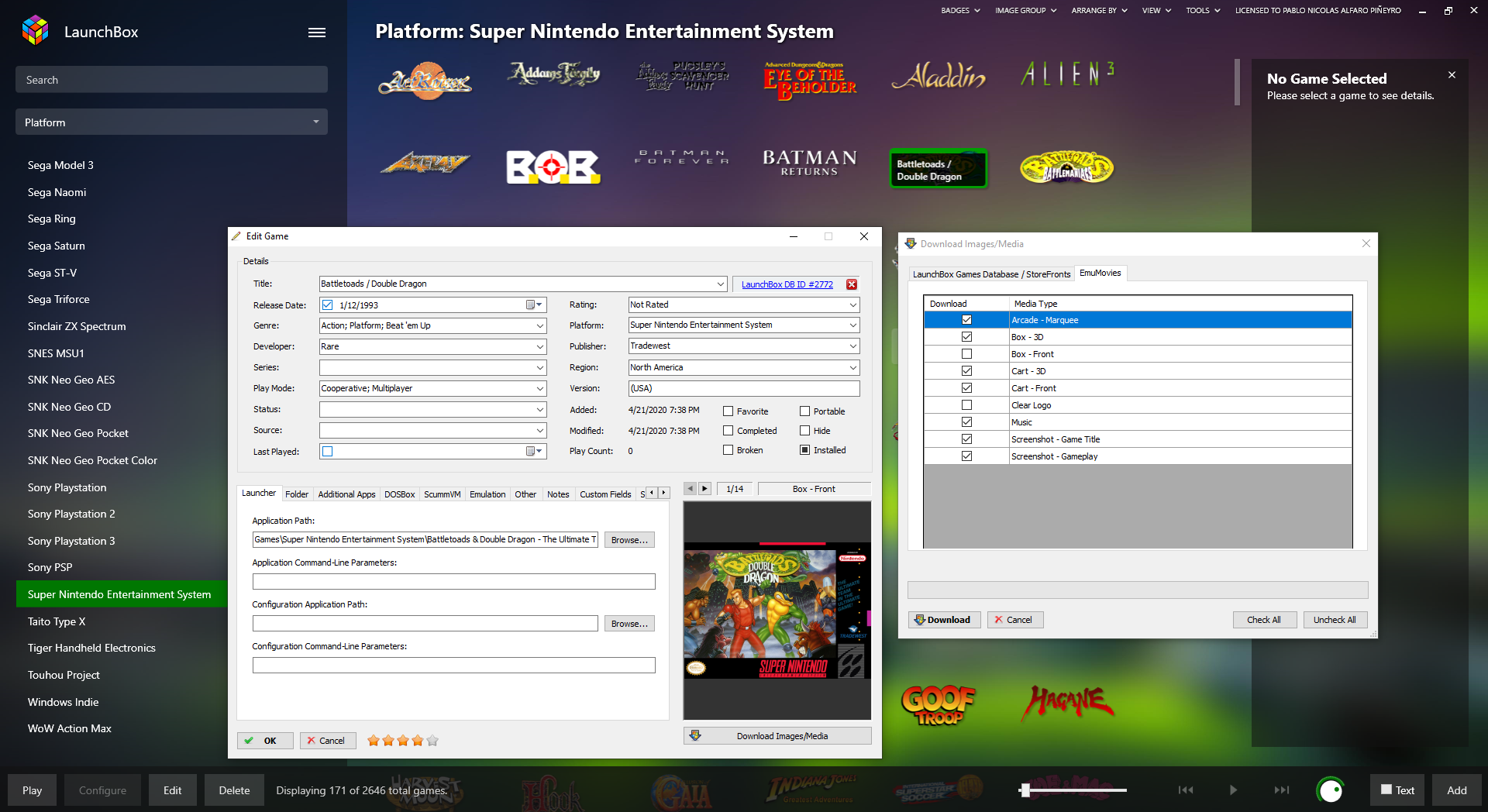Open the LaunchBox hamburger menu
1488x812 pixels.
[317, 33]
